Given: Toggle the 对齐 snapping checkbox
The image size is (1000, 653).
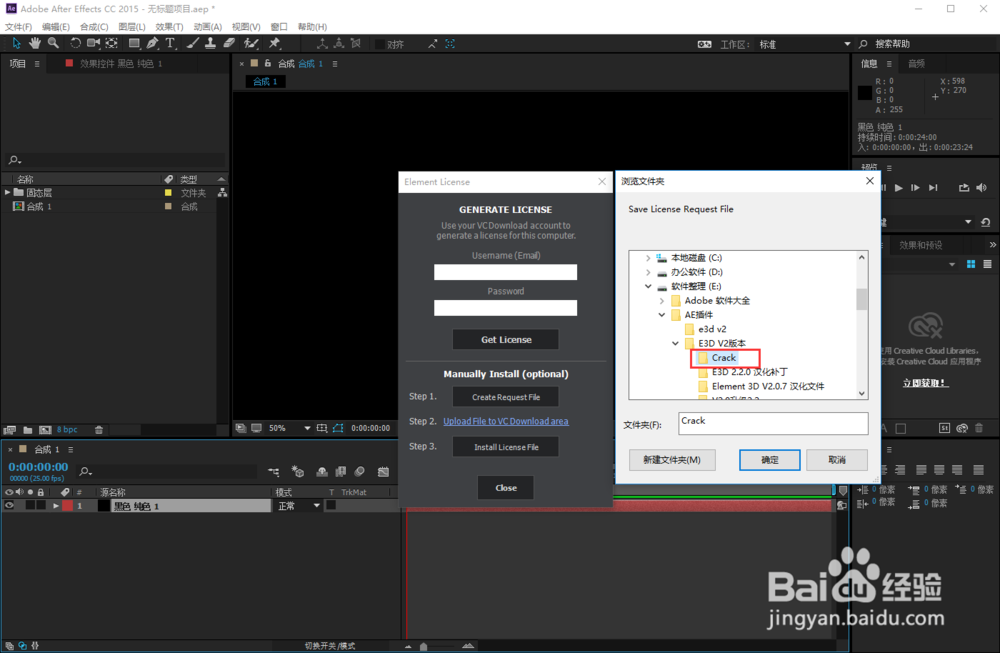Looking at the screenshot, I should pos(380,44).
